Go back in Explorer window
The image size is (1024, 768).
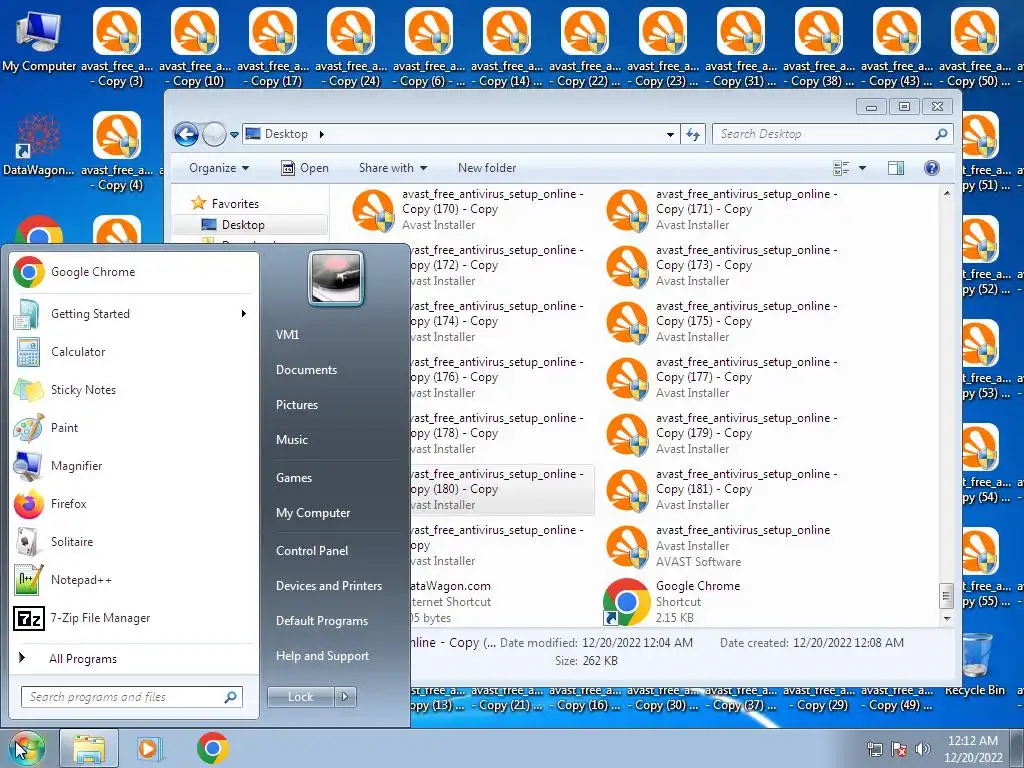click(186, 135)
